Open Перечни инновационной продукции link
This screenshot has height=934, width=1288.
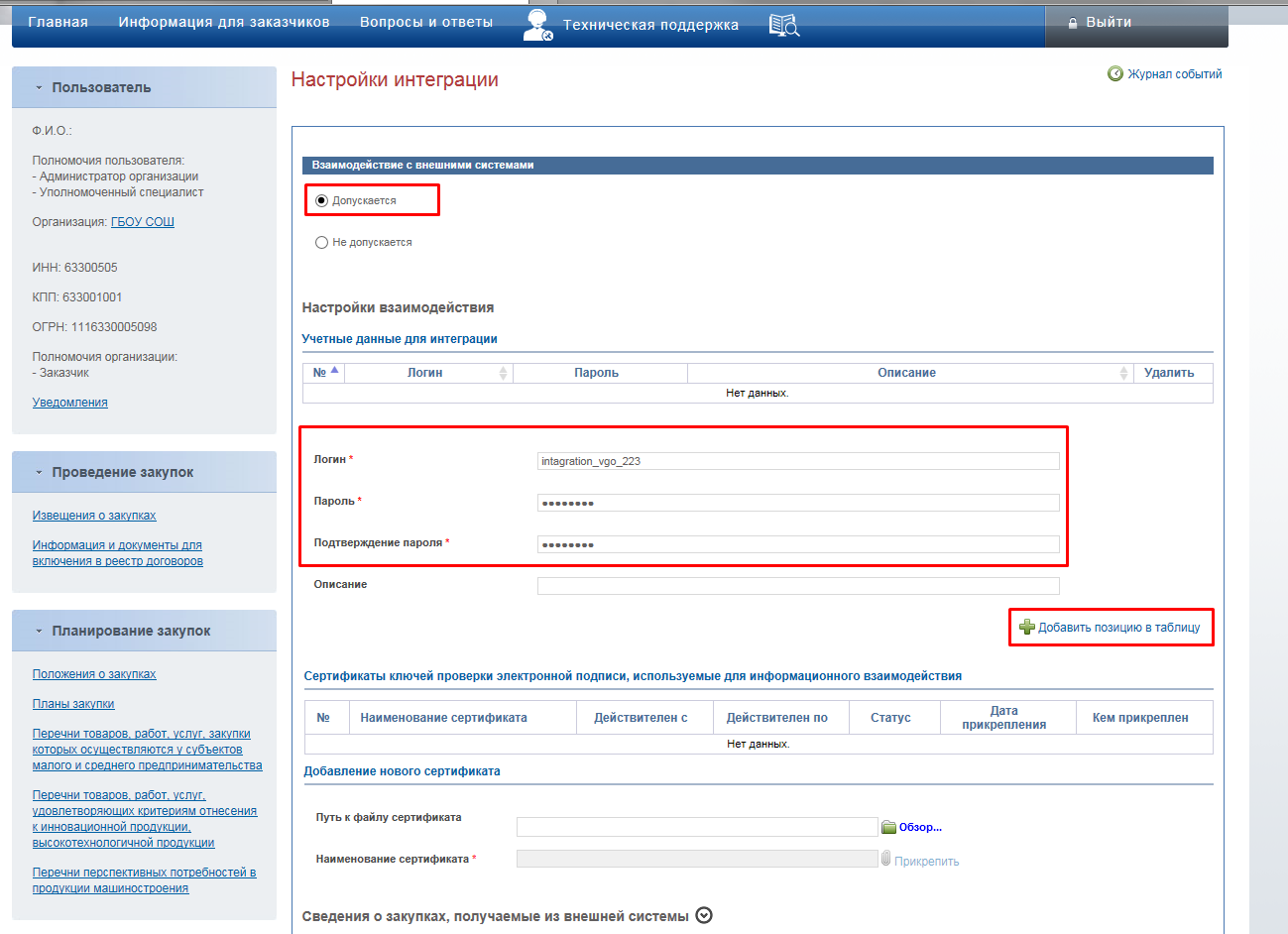point(145,819)
